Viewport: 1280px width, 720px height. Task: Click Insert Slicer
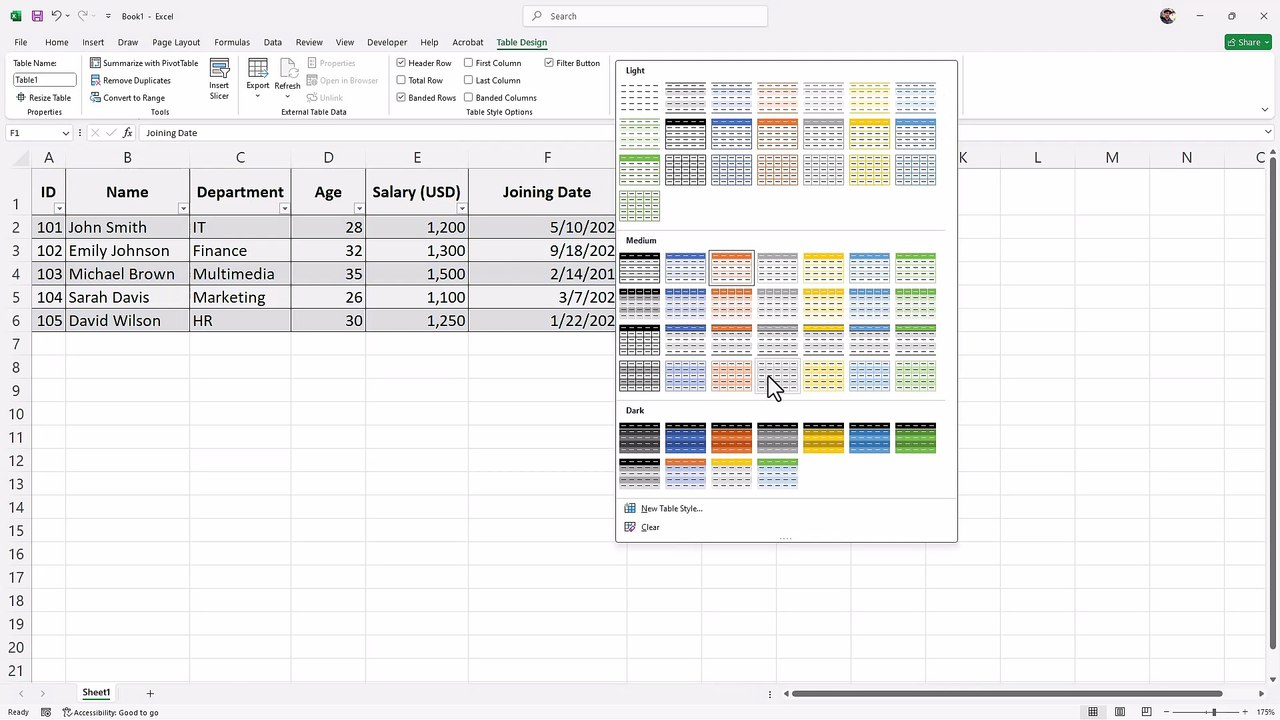pyautogui.click(x=219, y=78)
